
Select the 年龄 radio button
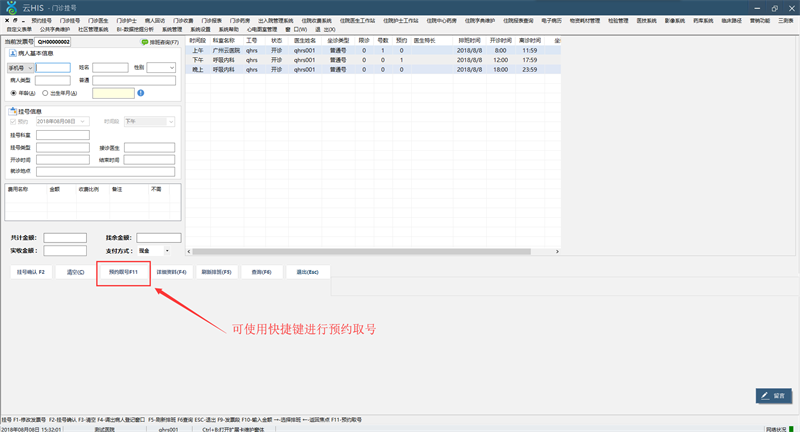click(x=14, y=93)
